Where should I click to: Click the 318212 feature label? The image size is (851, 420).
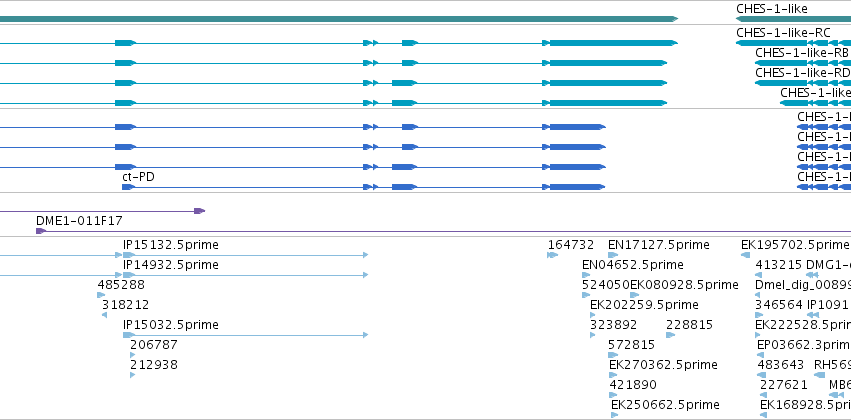pyautogui.click(x=125, y=304)
